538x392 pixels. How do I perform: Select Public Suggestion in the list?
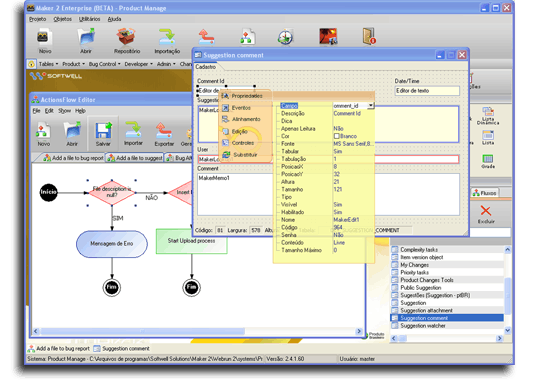(447, 288)
